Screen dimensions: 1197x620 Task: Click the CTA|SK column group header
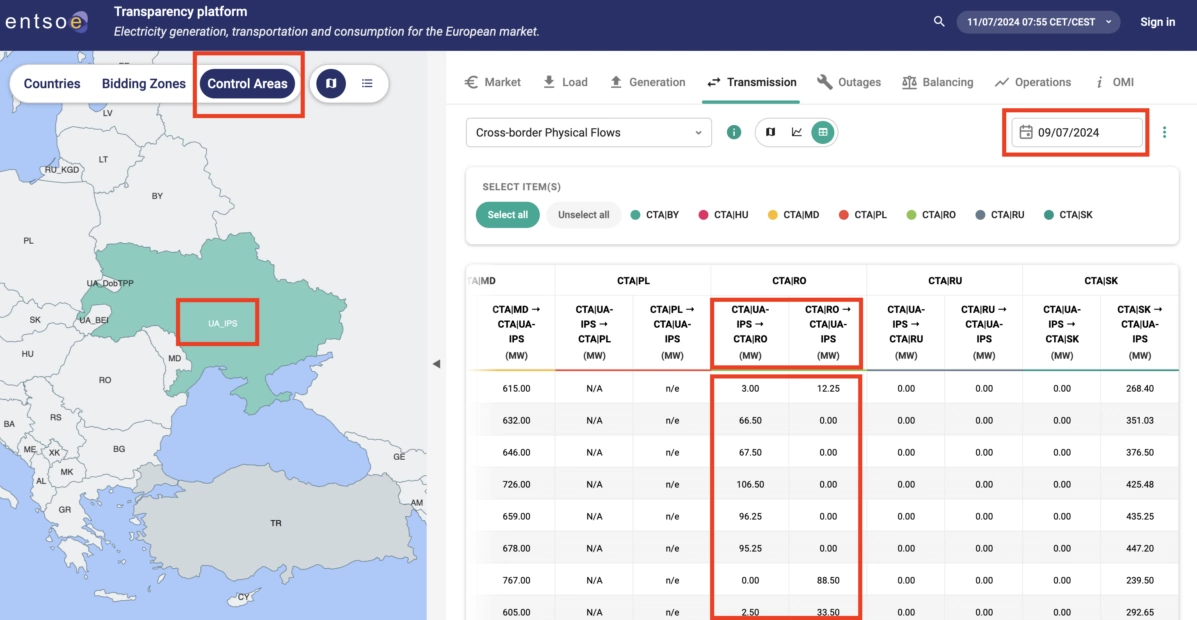pos(1100,281)
